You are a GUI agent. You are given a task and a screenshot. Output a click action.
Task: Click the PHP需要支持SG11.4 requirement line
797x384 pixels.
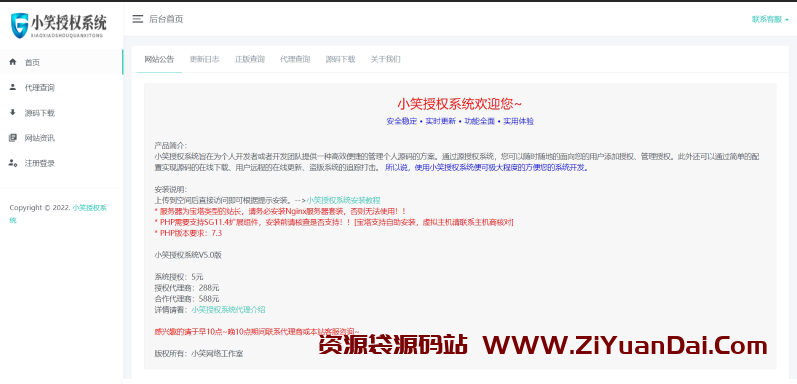(333, 222)
